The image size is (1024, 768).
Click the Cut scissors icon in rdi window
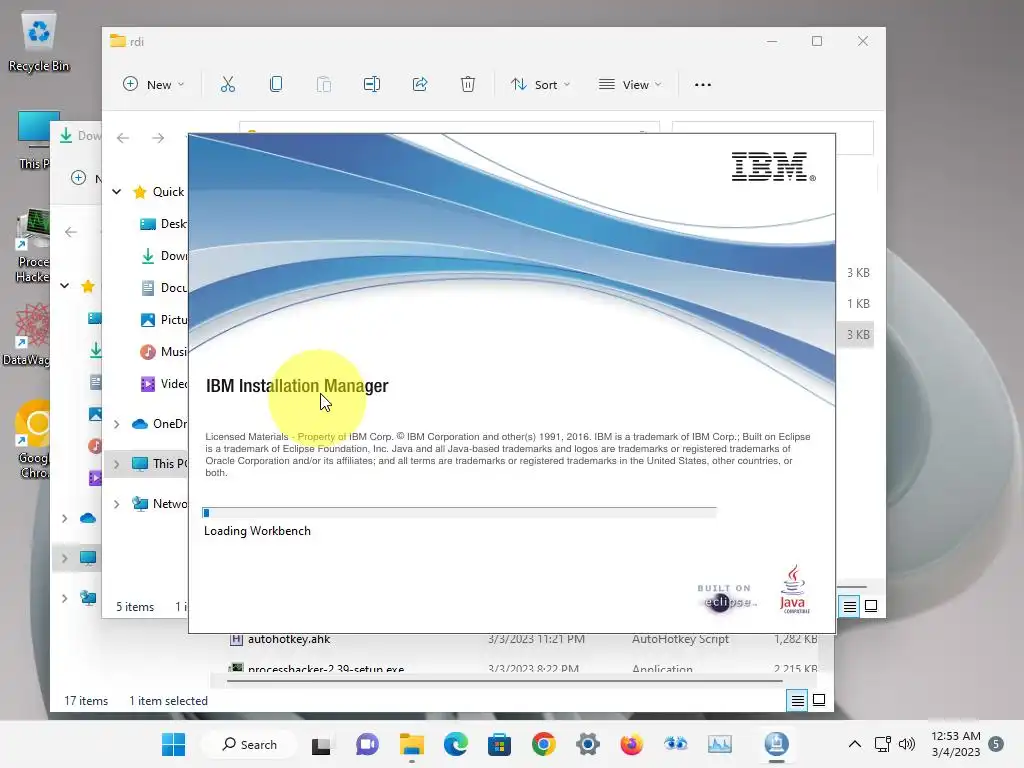coord(227,84)
